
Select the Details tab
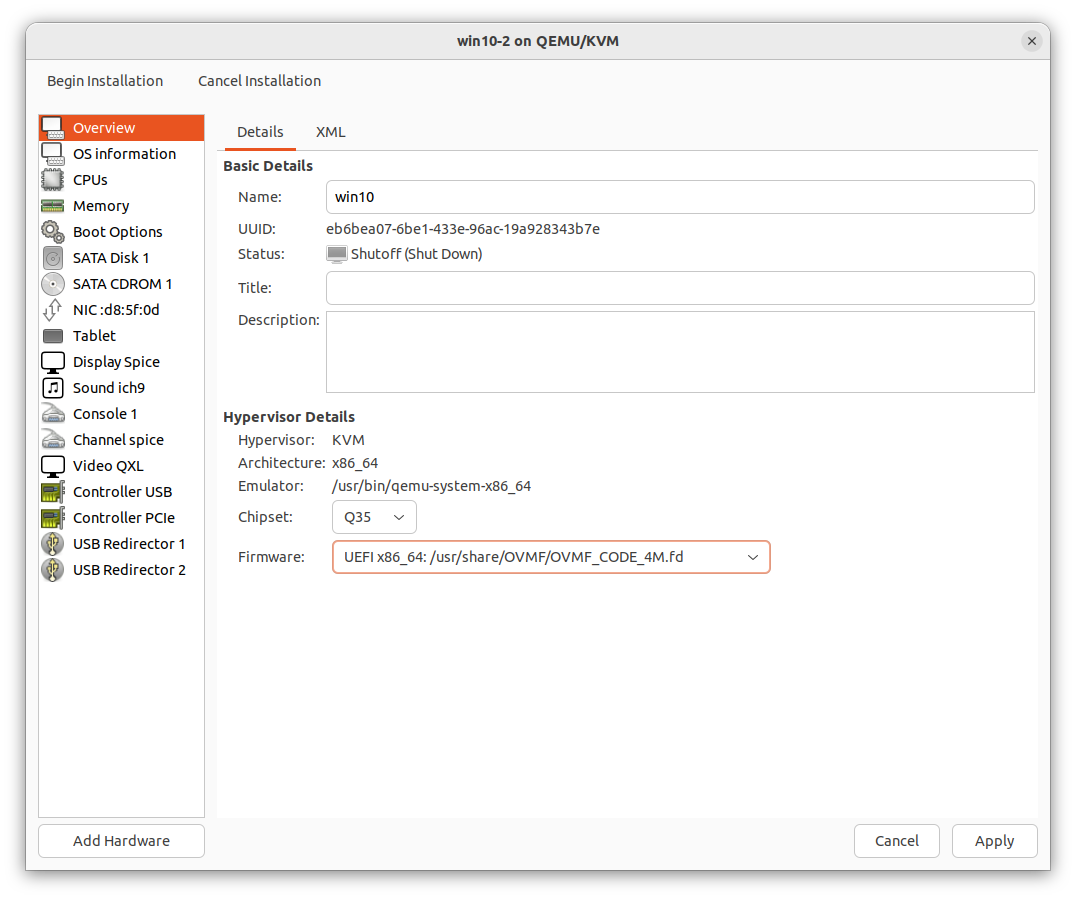pos(260,131)
